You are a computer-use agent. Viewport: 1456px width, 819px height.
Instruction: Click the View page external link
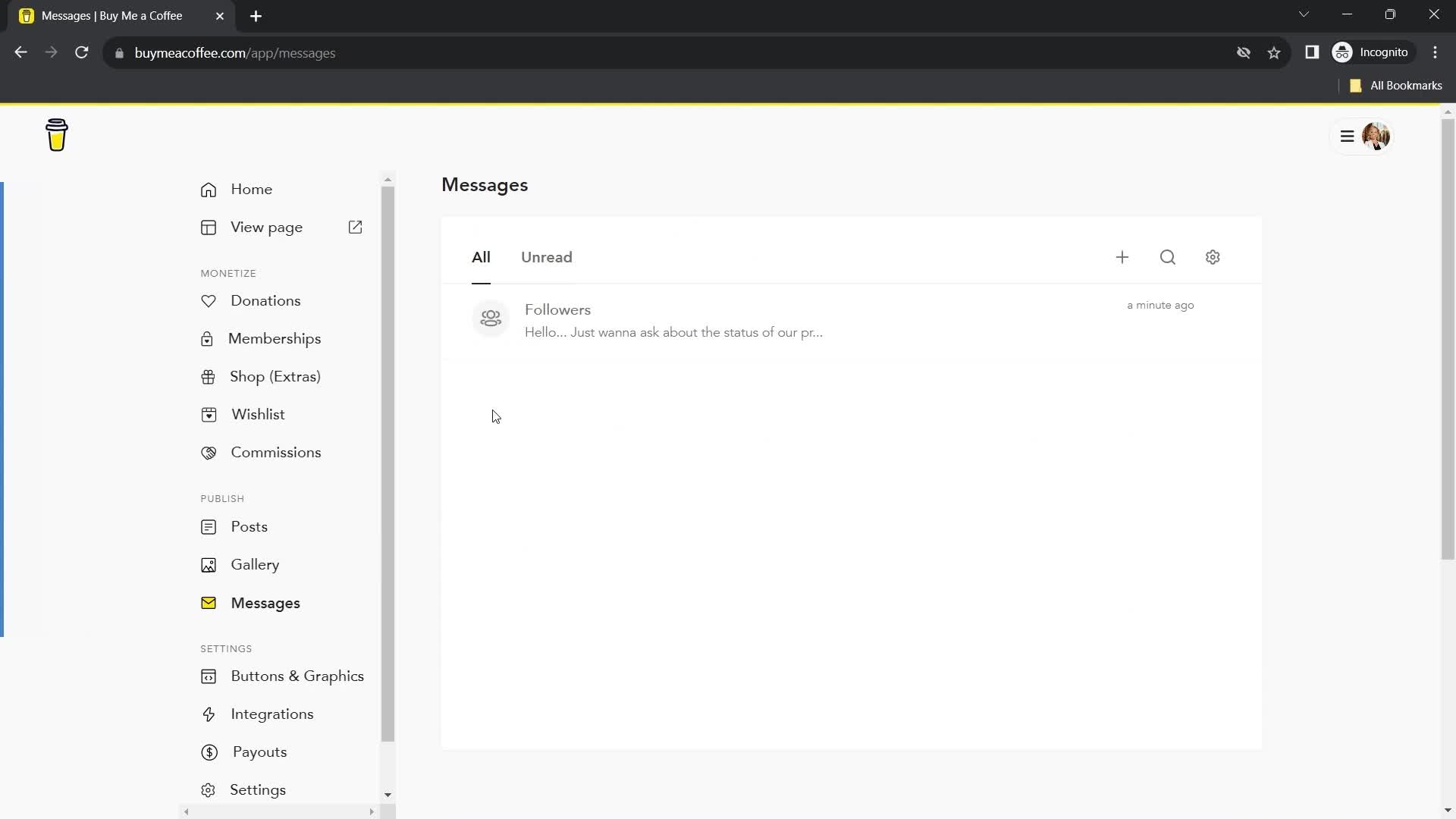point(357,227)
